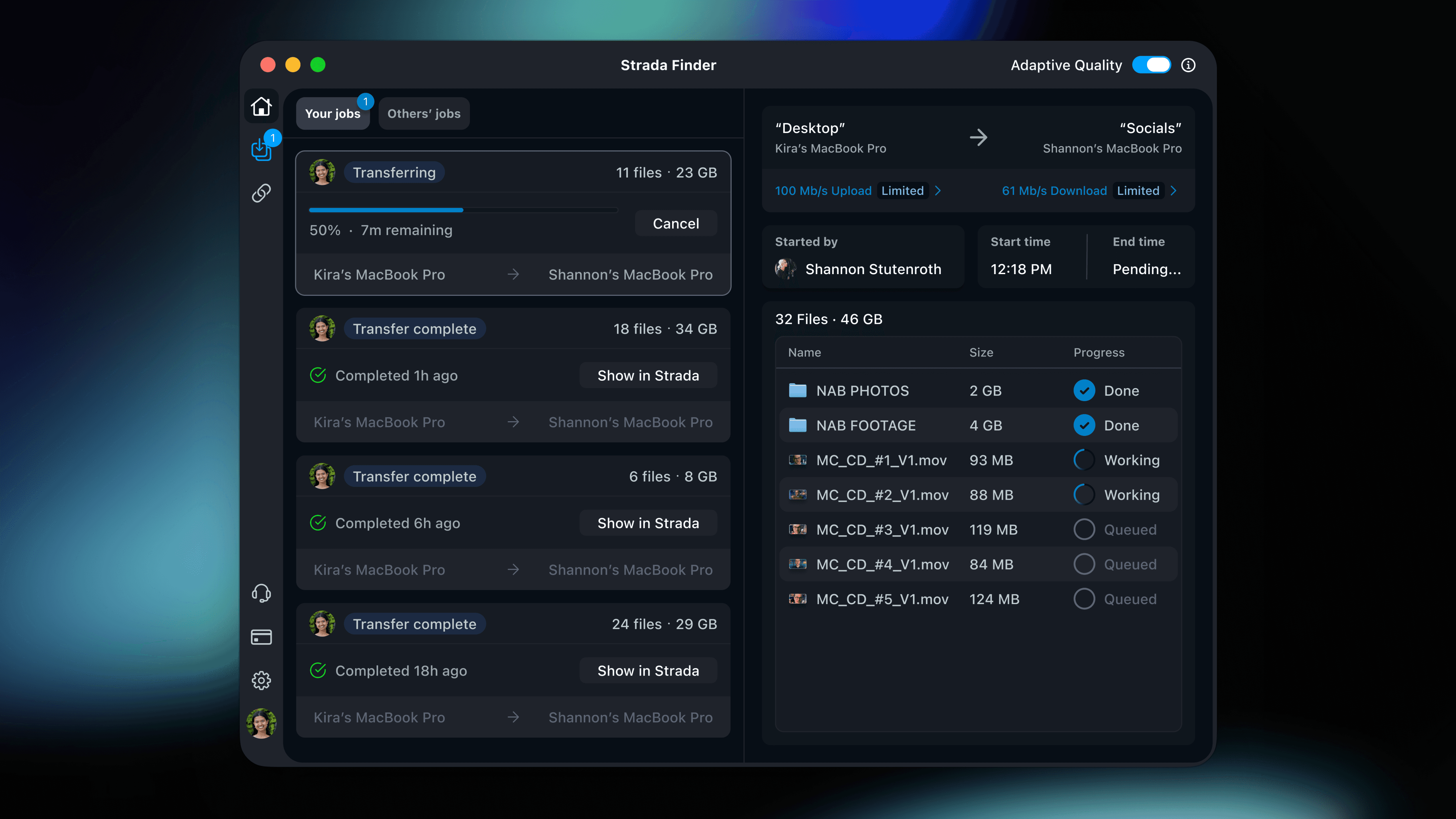
Task: Click the MC_CD_#4_V1.mov video icon
Action: [x=798, y=564]
